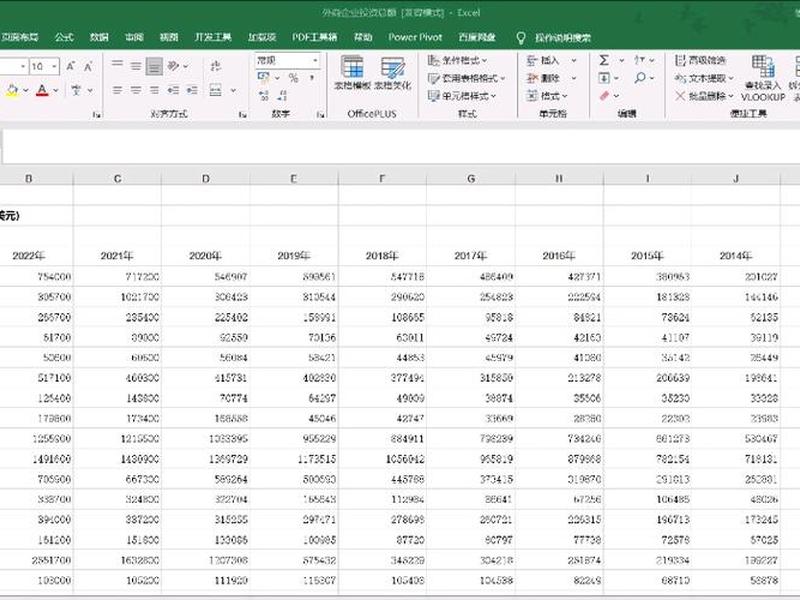Click the center horizontally icon
Image resolution: width=800 pixels, height=600 pixels.
pos(136,90)
